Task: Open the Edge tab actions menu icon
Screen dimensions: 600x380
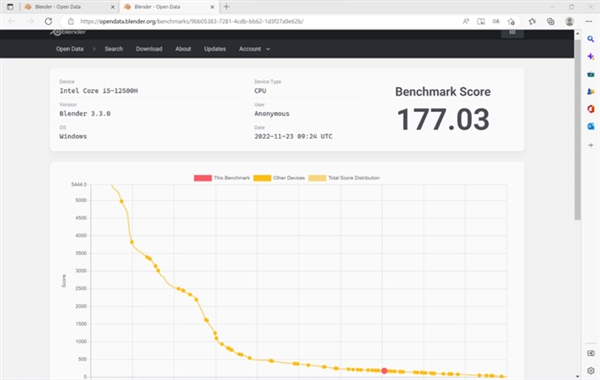Action: point(10,7)
